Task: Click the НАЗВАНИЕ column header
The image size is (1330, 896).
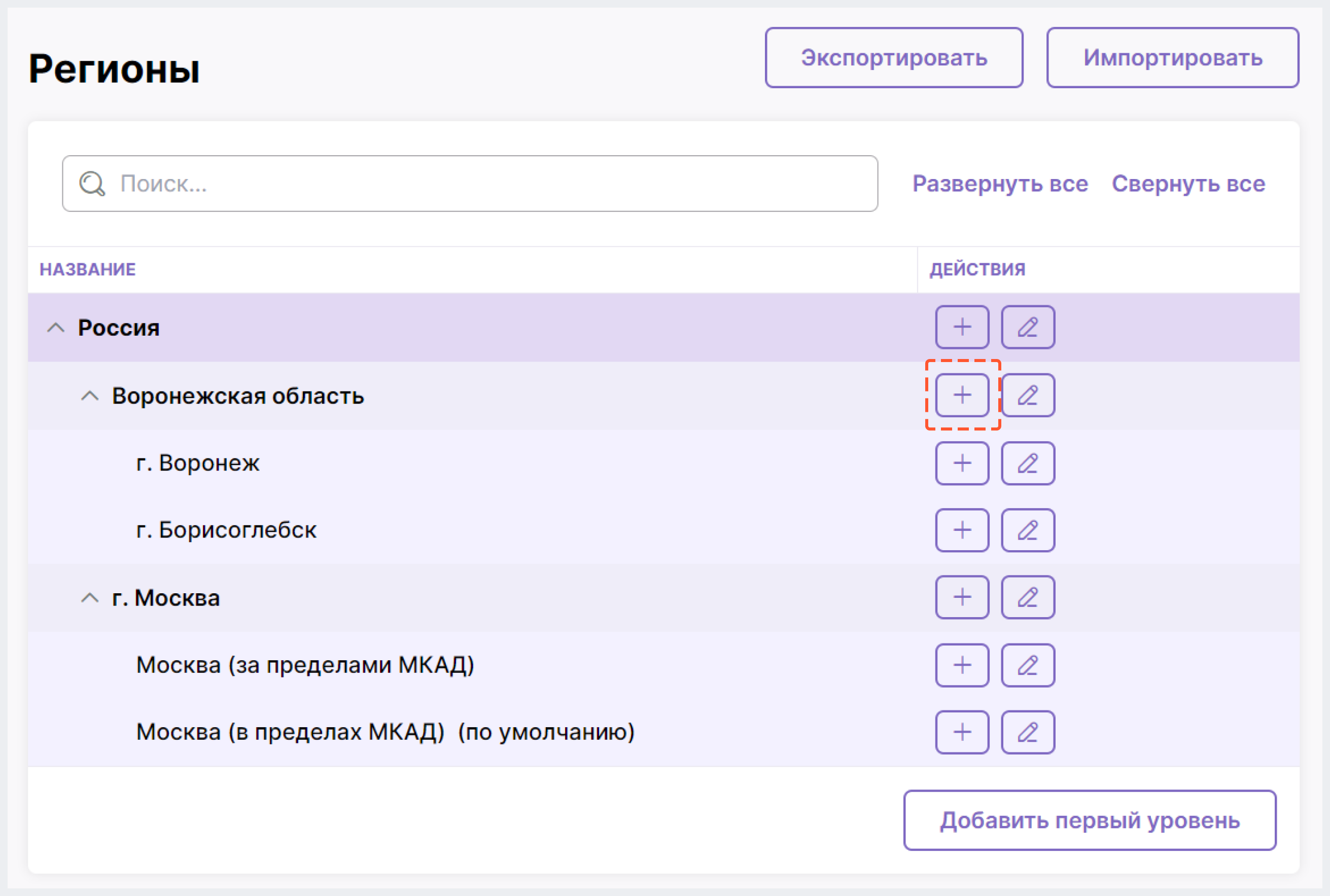Action: [x=87, y=269]
